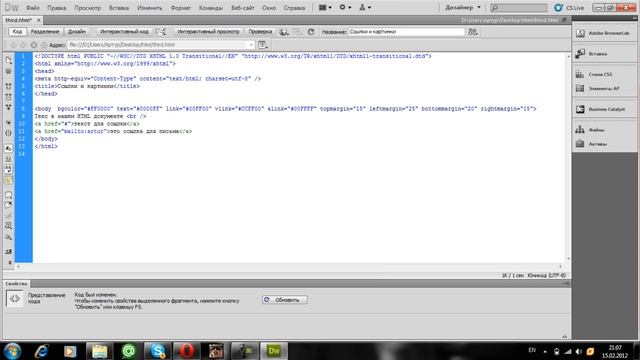Select the Свойства panel tab
Screen dimensions: 640x360
pos(16,283)
